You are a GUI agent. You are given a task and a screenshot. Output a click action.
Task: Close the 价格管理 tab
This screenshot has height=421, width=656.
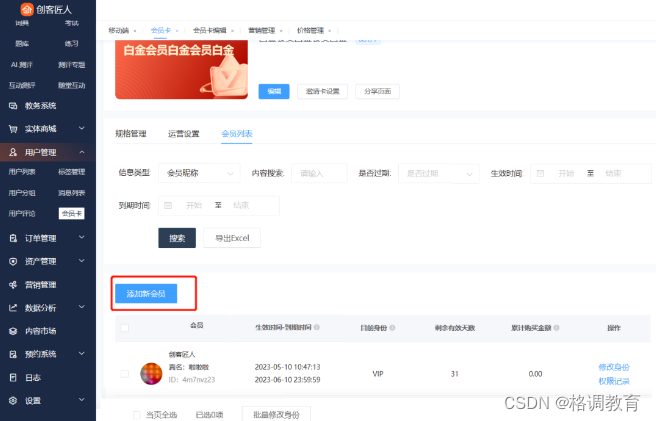(x=330, y=31)
